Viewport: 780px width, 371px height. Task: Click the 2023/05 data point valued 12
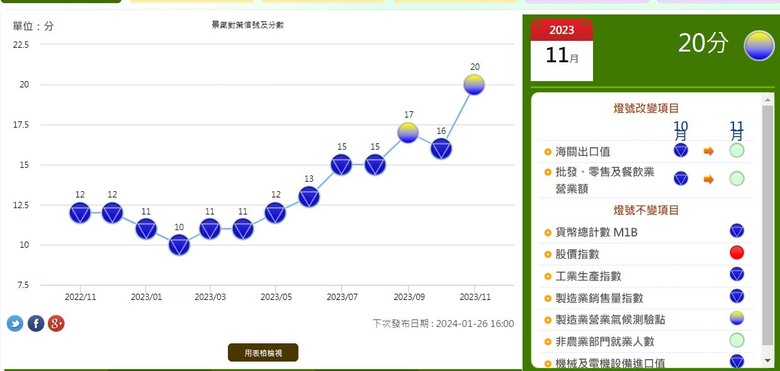click(276, 213)
